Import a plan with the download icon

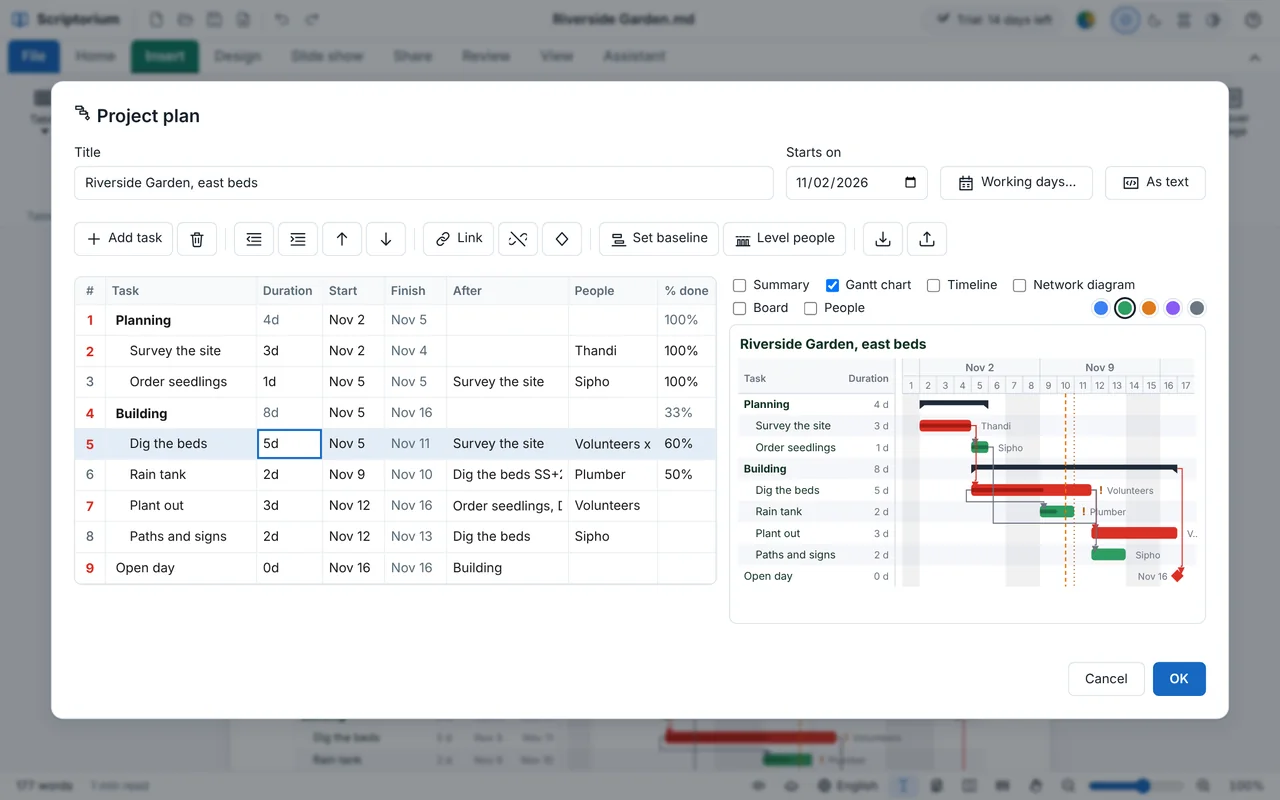883,239
